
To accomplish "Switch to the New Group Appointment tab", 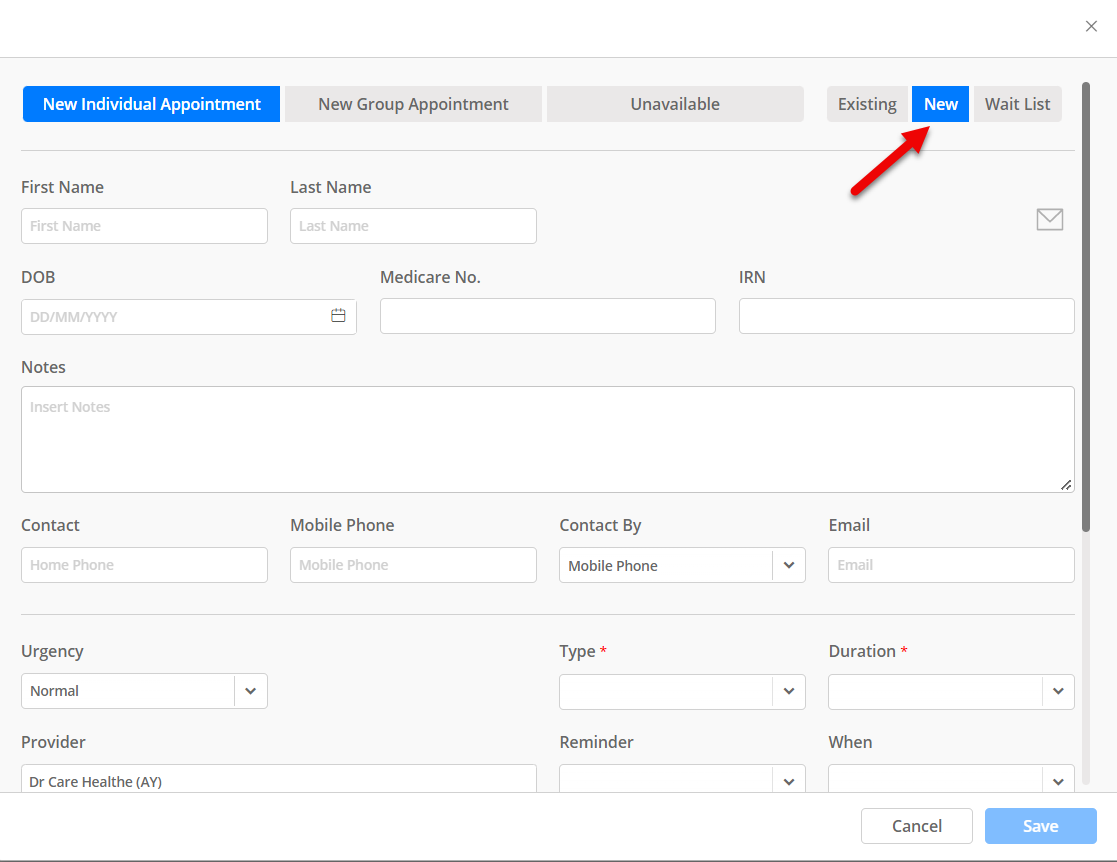I will pos(413,104).
